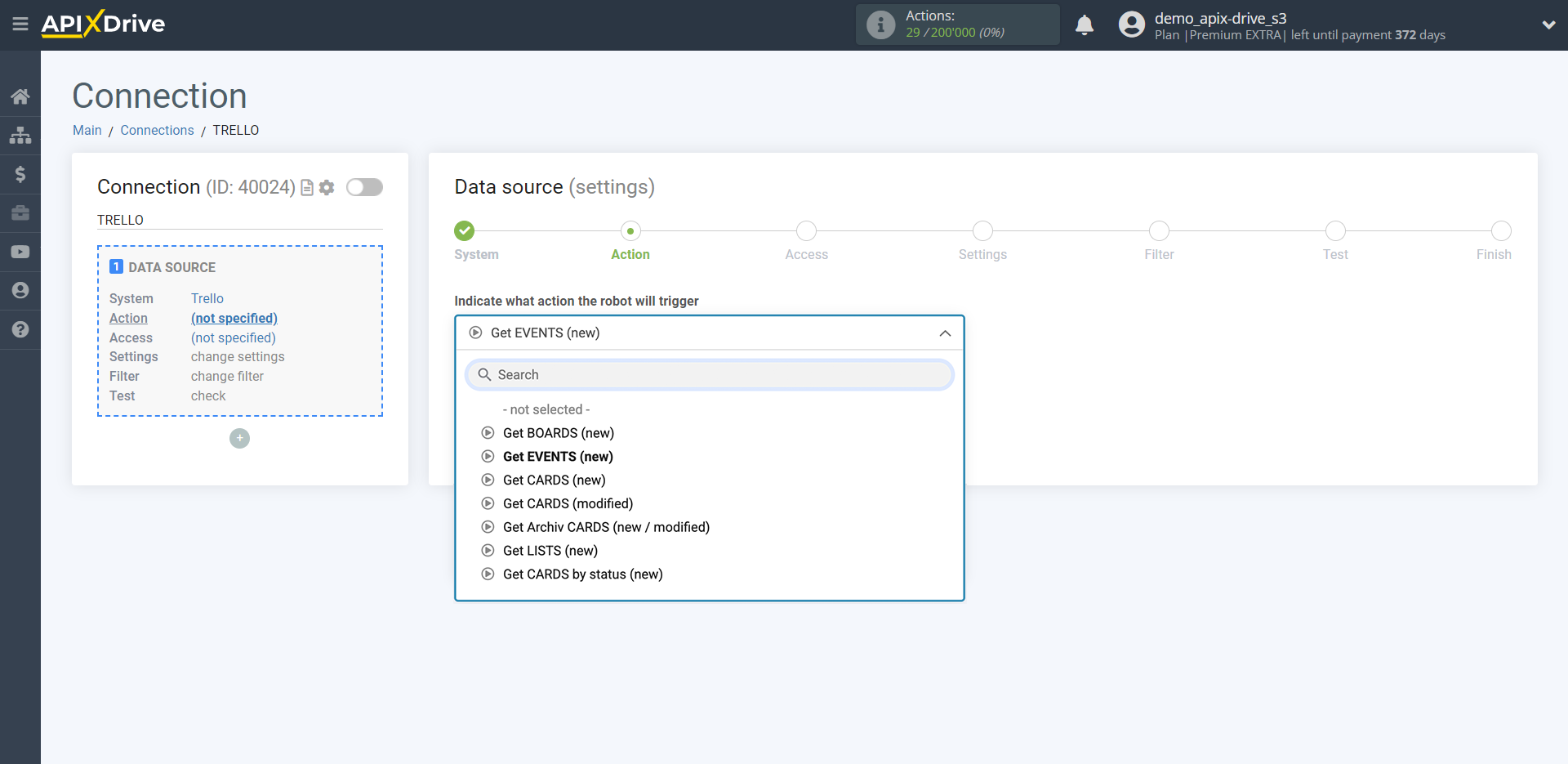
Task: Click the add block plus button
Action: coord(239,439)
